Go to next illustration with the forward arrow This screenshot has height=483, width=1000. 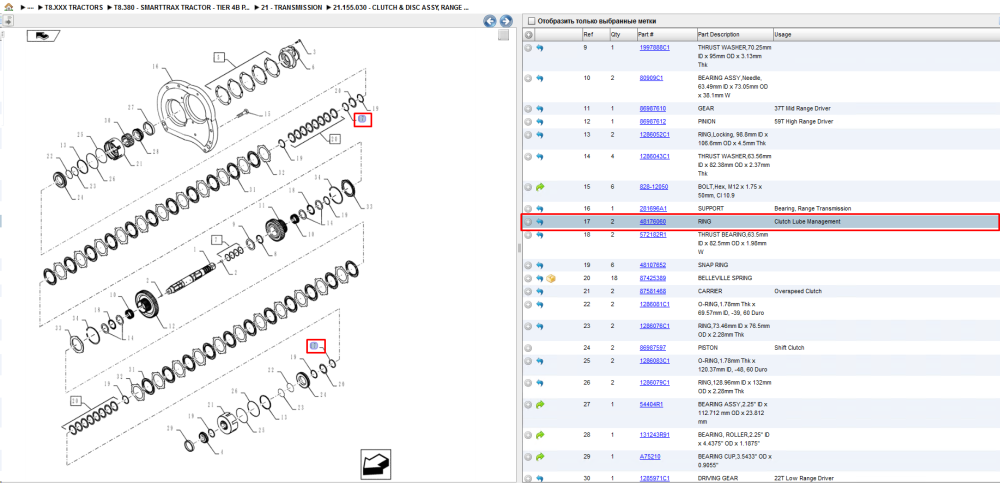[x=505, y=21]
